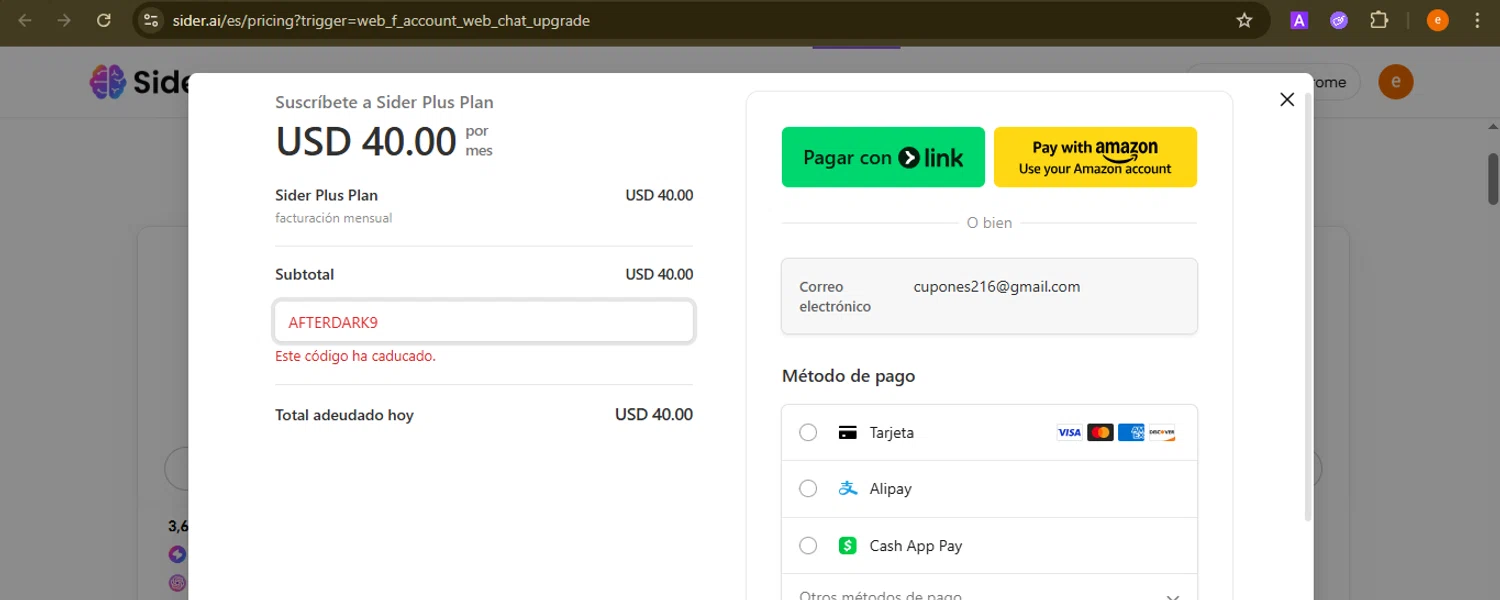Click the 'Subtotal' label
The image size is (1500, 600).
pos(305,274)
